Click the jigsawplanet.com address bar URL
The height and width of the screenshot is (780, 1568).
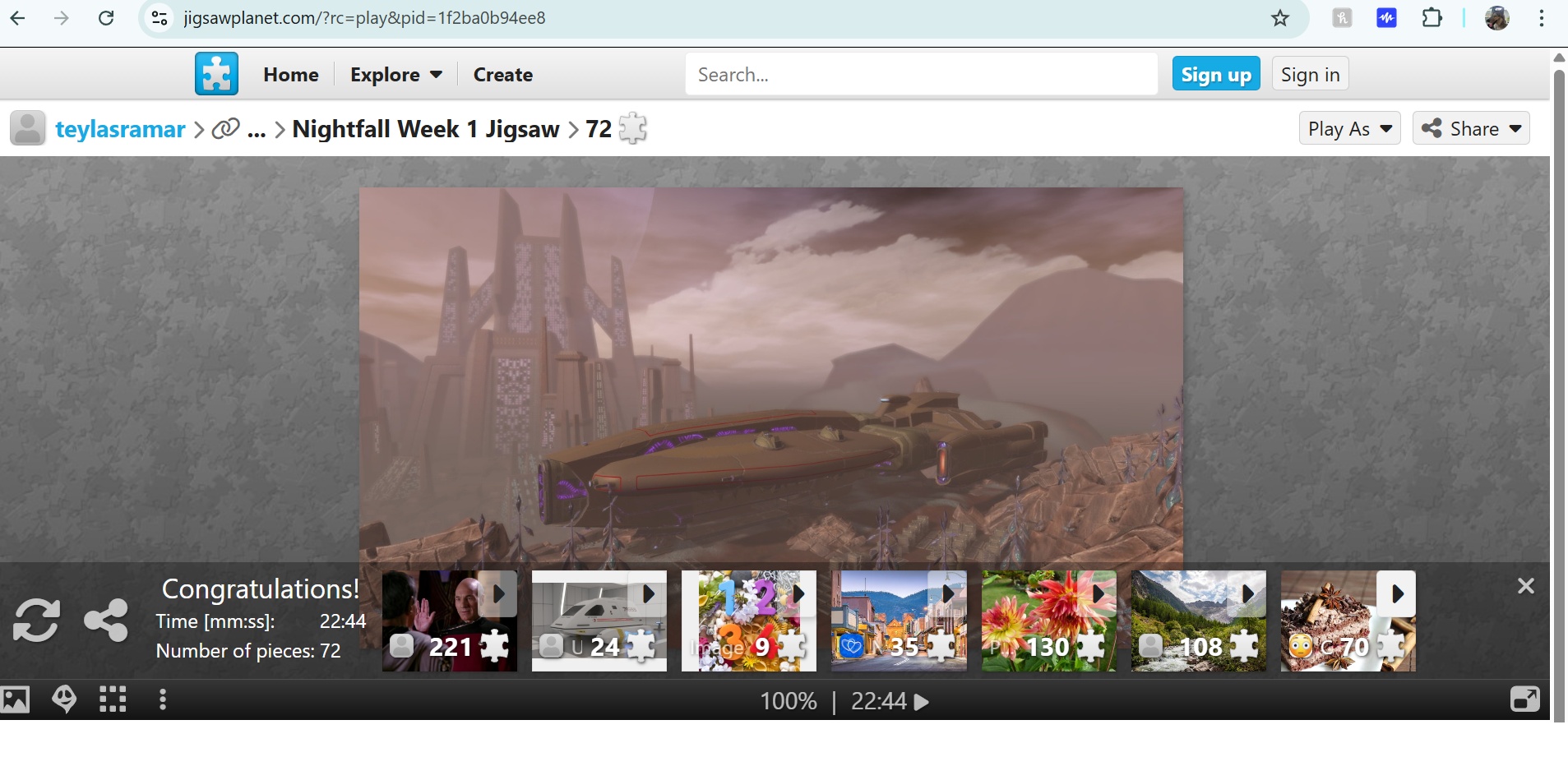point(364,18)
